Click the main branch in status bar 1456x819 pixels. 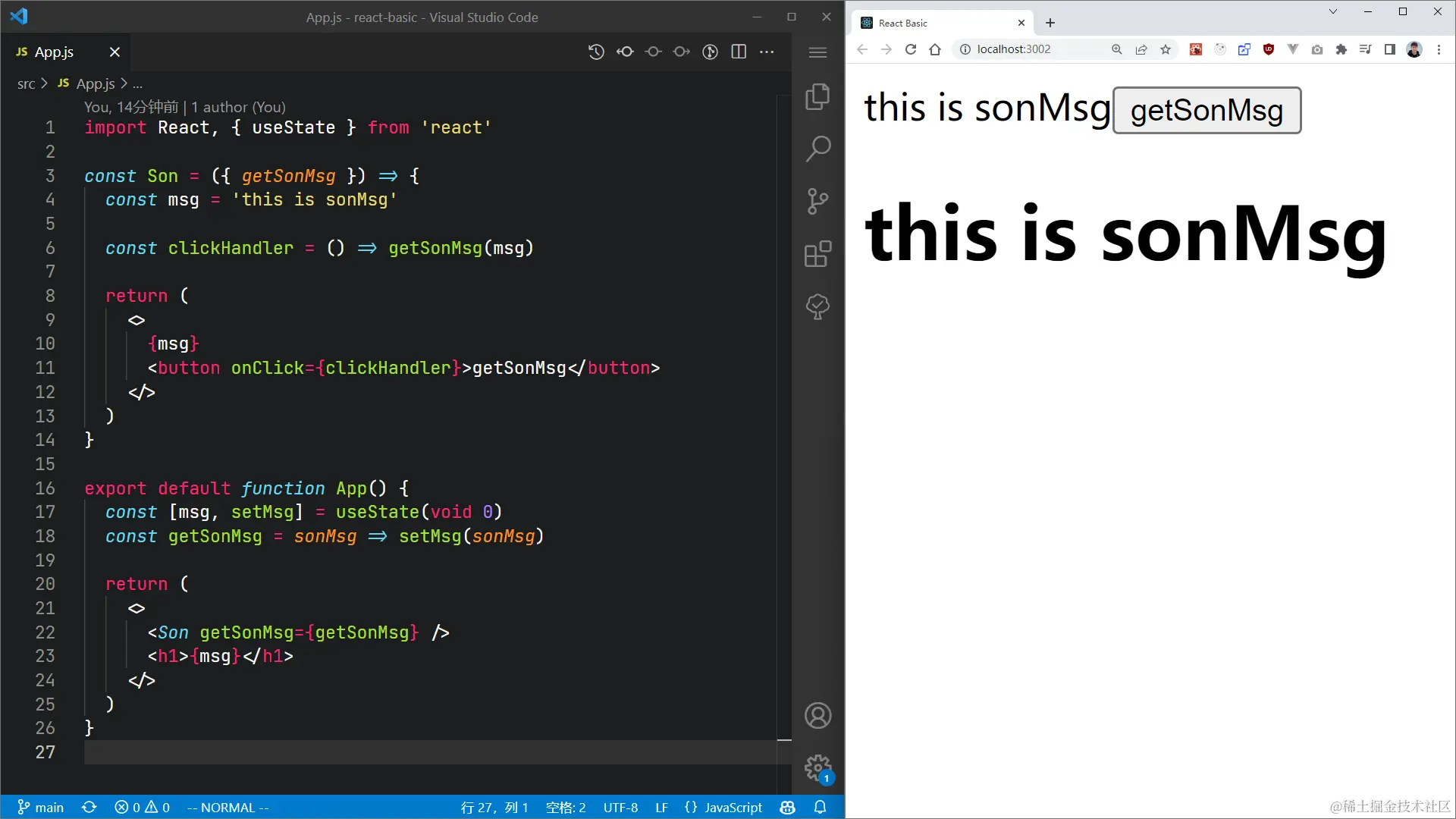coord(41,807)
